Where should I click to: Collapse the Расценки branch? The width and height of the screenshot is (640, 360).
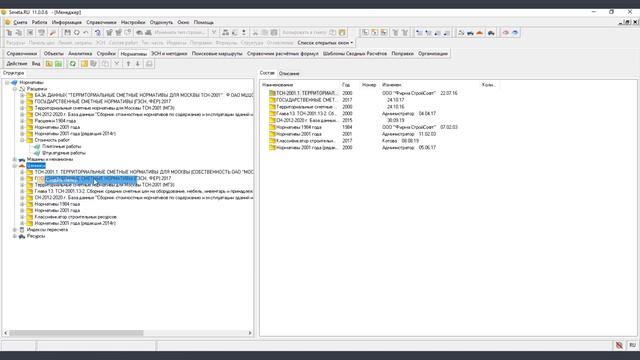click(x=15, y=89)
